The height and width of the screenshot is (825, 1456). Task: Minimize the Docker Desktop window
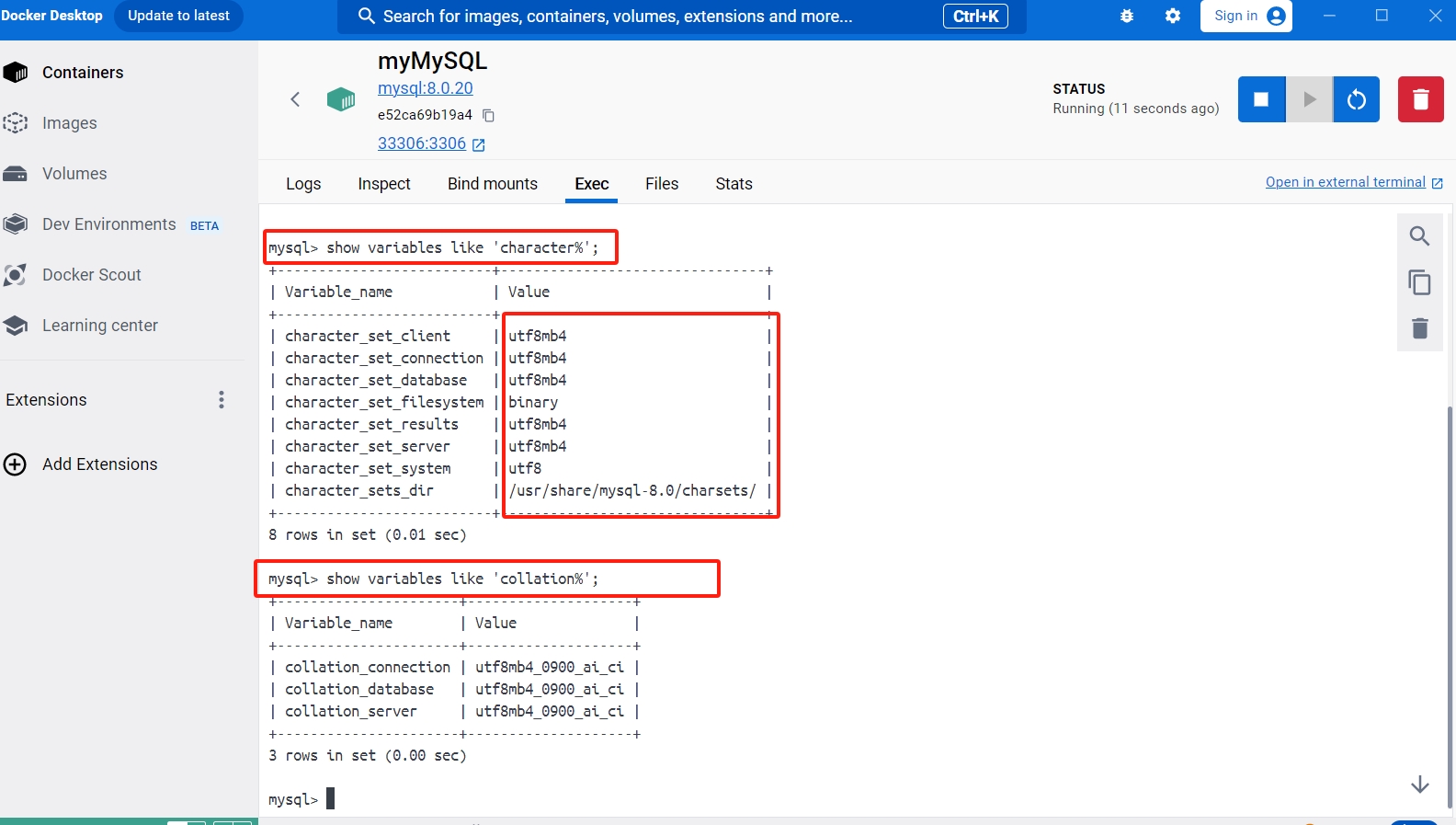pos(1329,16)
